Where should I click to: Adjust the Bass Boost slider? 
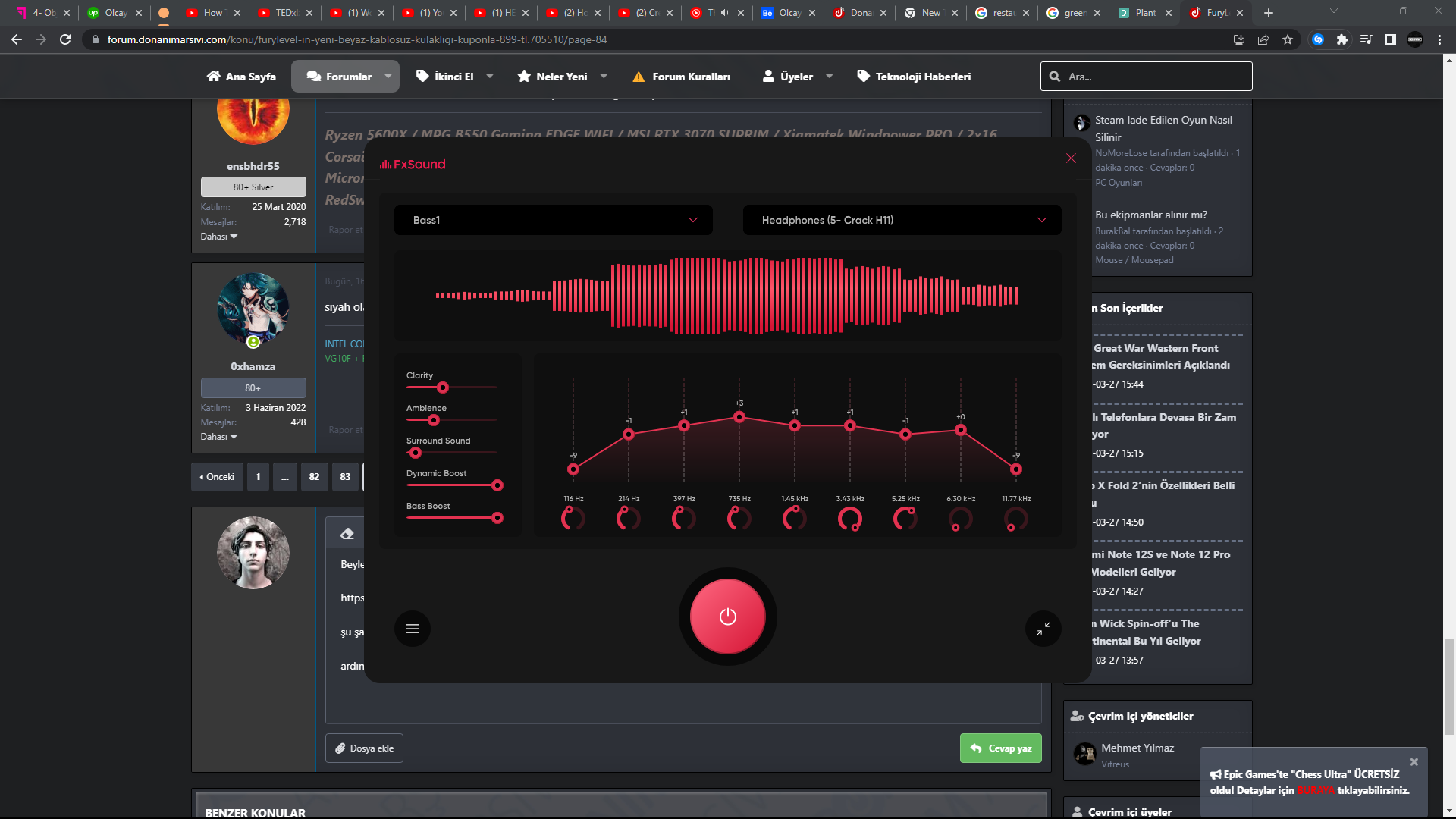point(455,518)
